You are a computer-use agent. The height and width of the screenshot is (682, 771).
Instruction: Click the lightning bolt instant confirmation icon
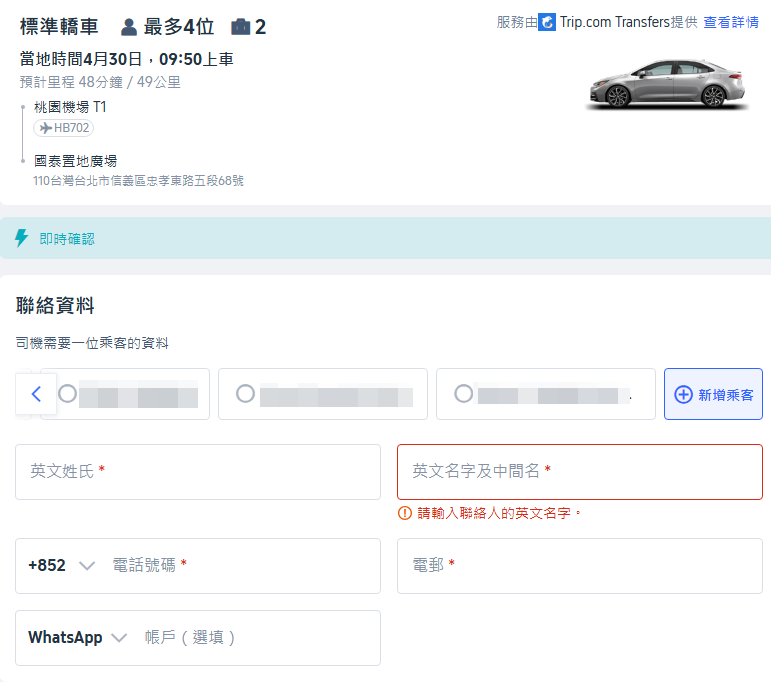pos(21,238)
